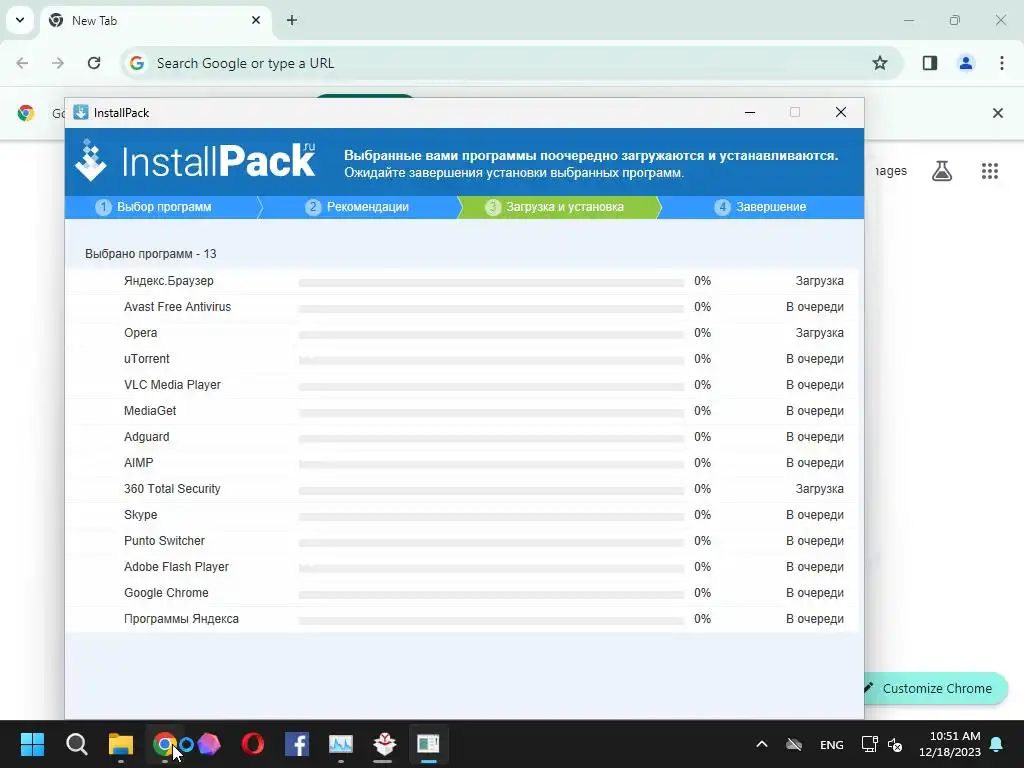Select the Adguard row name

(x=147, y=437)
